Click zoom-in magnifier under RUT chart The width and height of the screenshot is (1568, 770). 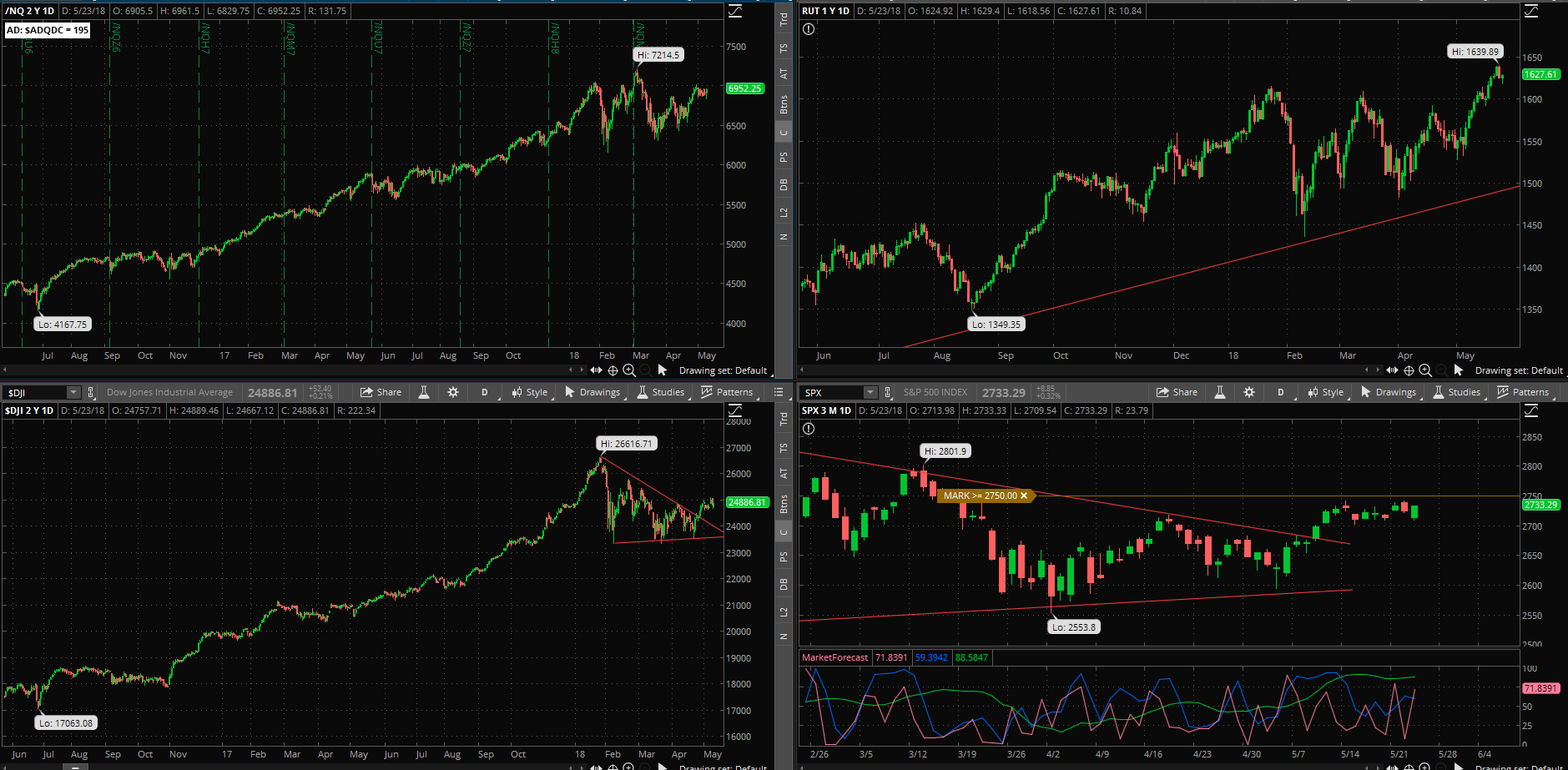pos(1425,370)
